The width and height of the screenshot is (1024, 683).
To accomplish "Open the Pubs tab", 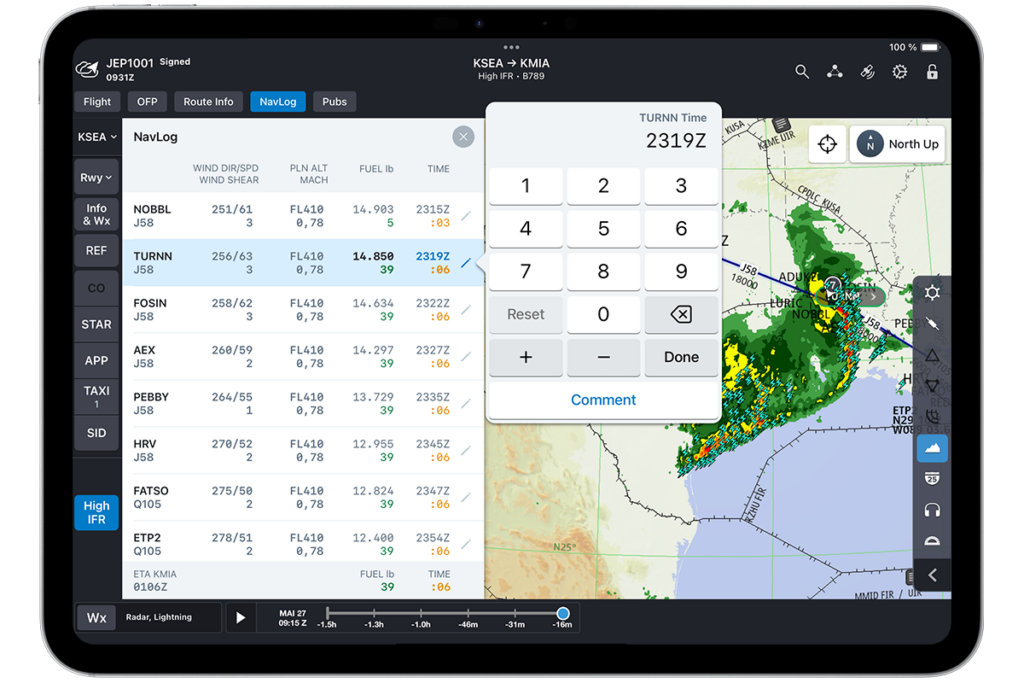I will pyautogui.click(x=334, y=101).
